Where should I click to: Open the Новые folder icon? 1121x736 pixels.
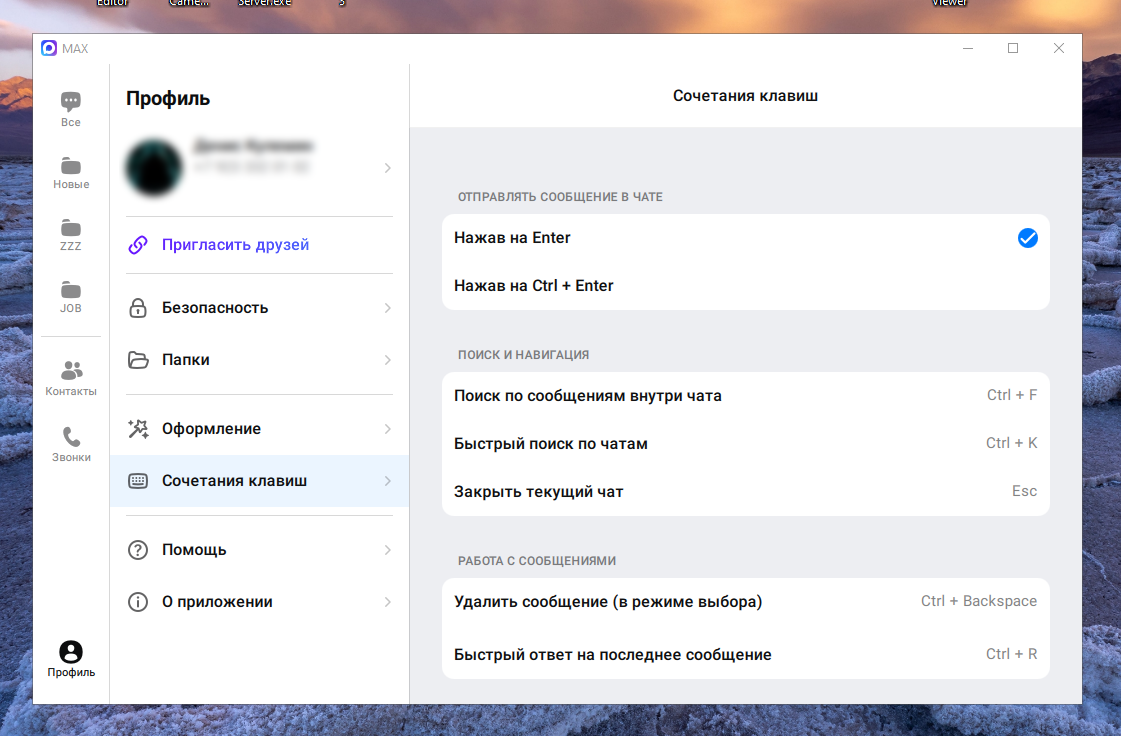tap(70, 165)
